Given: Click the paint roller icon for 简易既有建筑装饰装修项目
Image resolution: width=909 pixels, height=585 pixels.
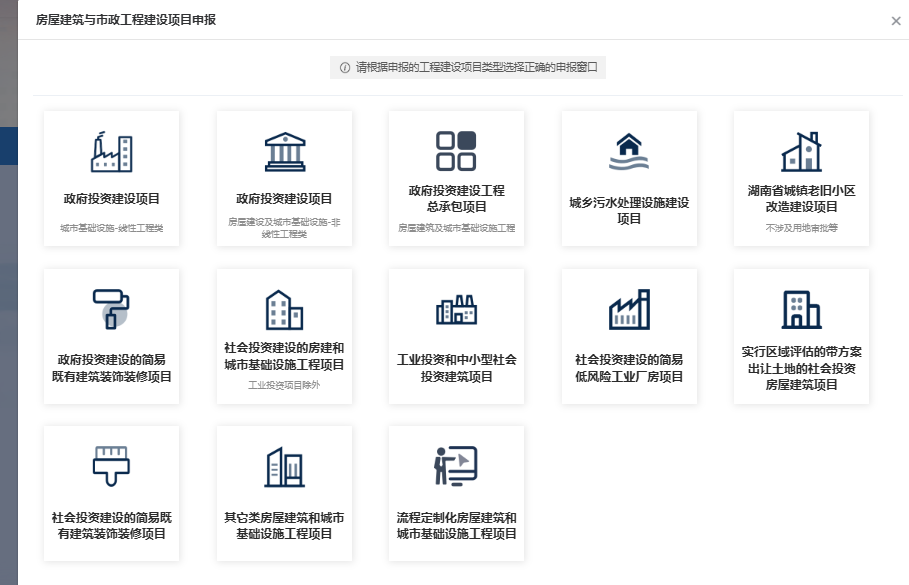Looking at the screenshot, I should click(111, 310).
